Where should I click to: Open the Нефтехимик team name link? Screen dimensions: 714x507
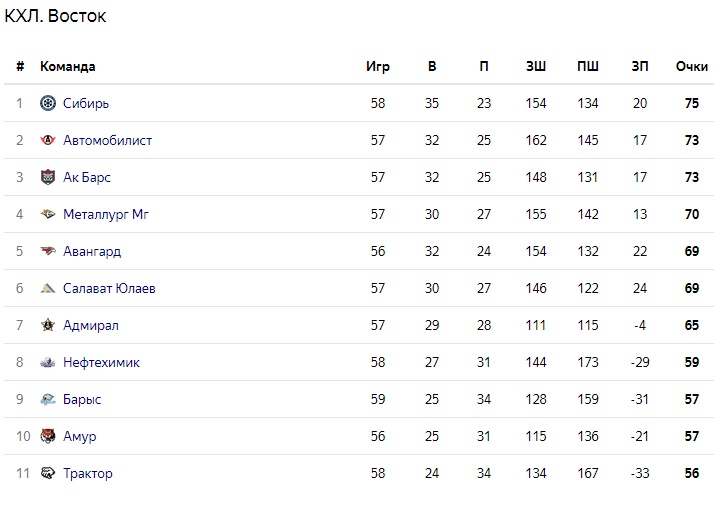click(101, 362)
